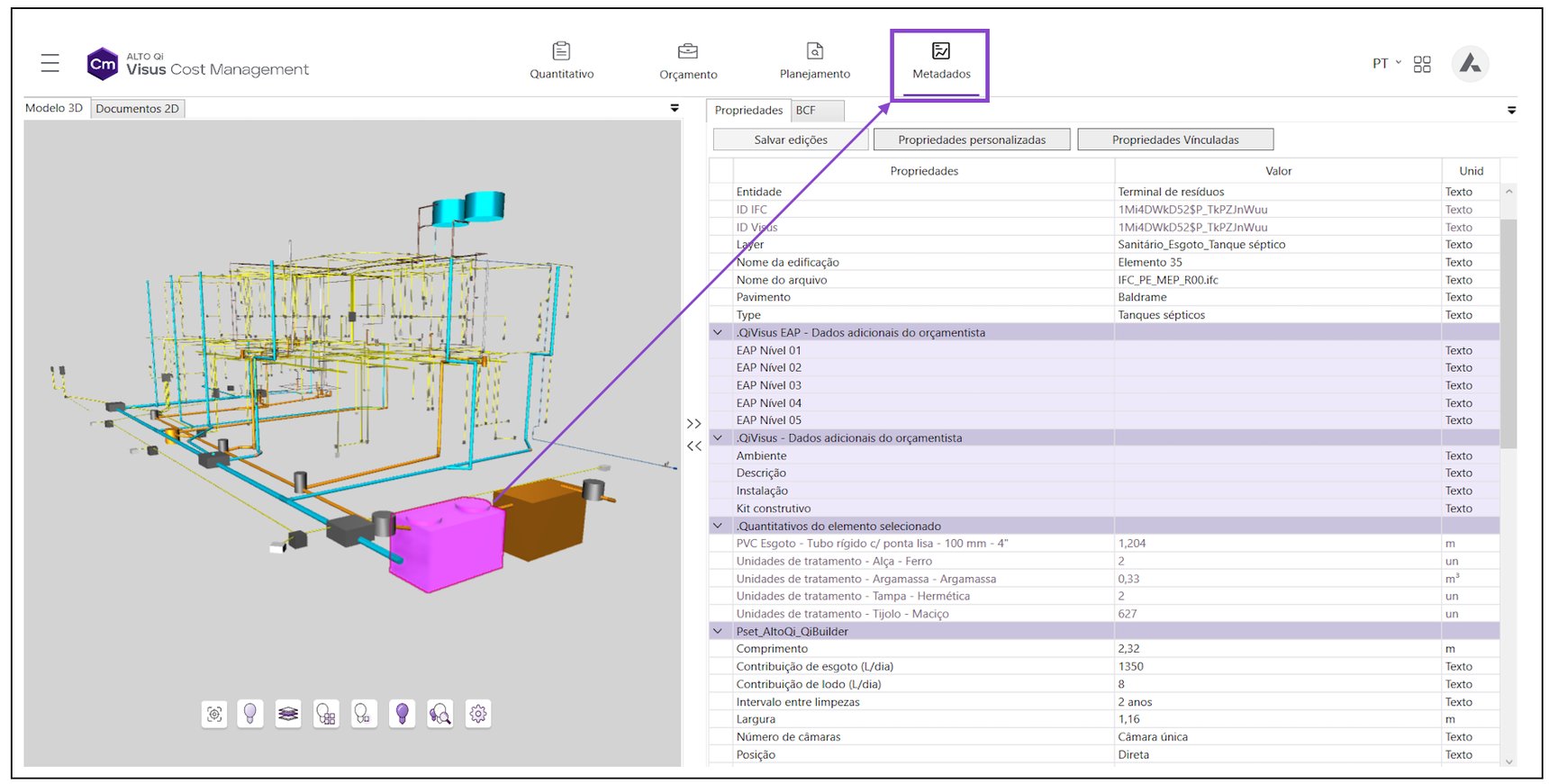This screenshot has width=1549, height=784.
Task: Collapse Quantitativos do elemento selecionado group
Action: point(718,527)
